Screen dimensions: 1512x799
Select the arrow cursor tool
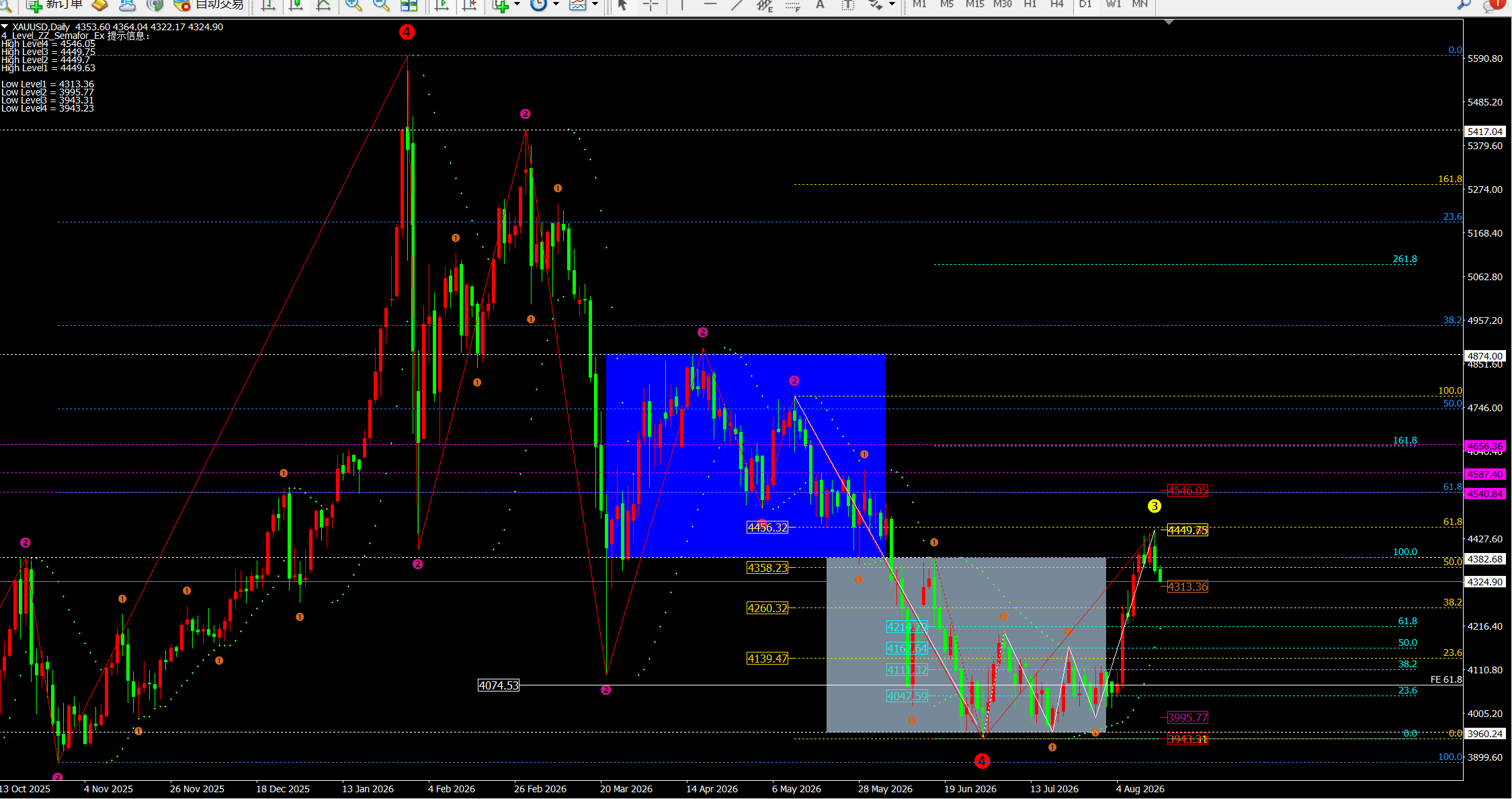tap(622, 5)
